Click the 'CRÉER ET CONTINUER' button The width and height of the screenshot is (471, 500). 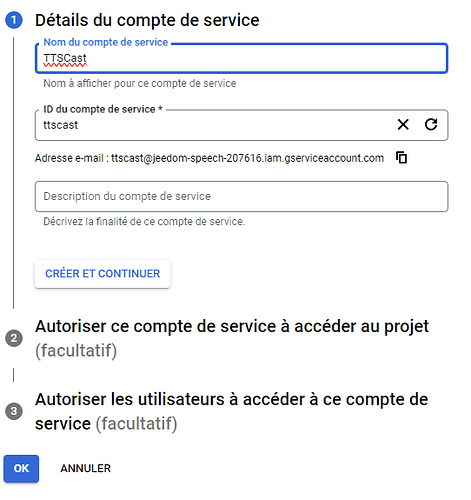(103, 274)
